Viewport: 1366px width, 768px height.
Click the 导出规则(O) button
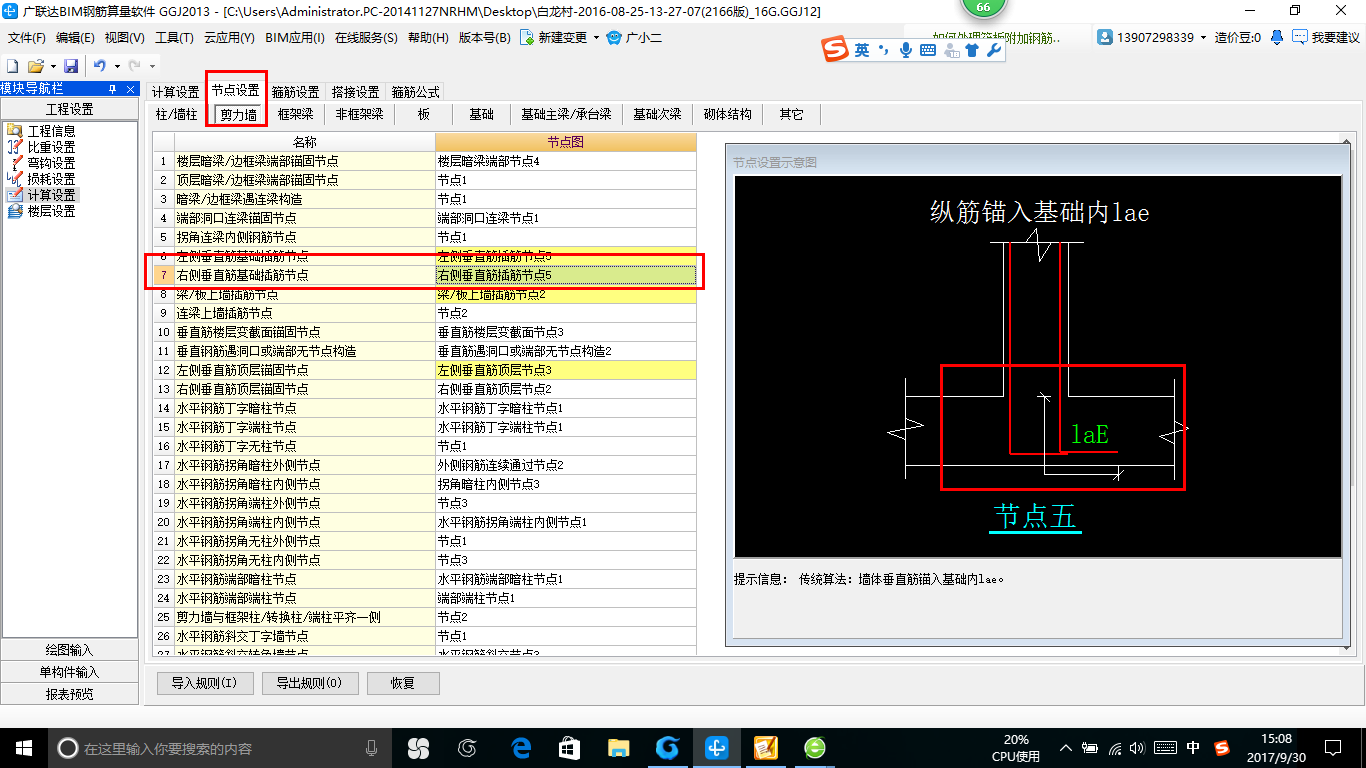[309, 684]
